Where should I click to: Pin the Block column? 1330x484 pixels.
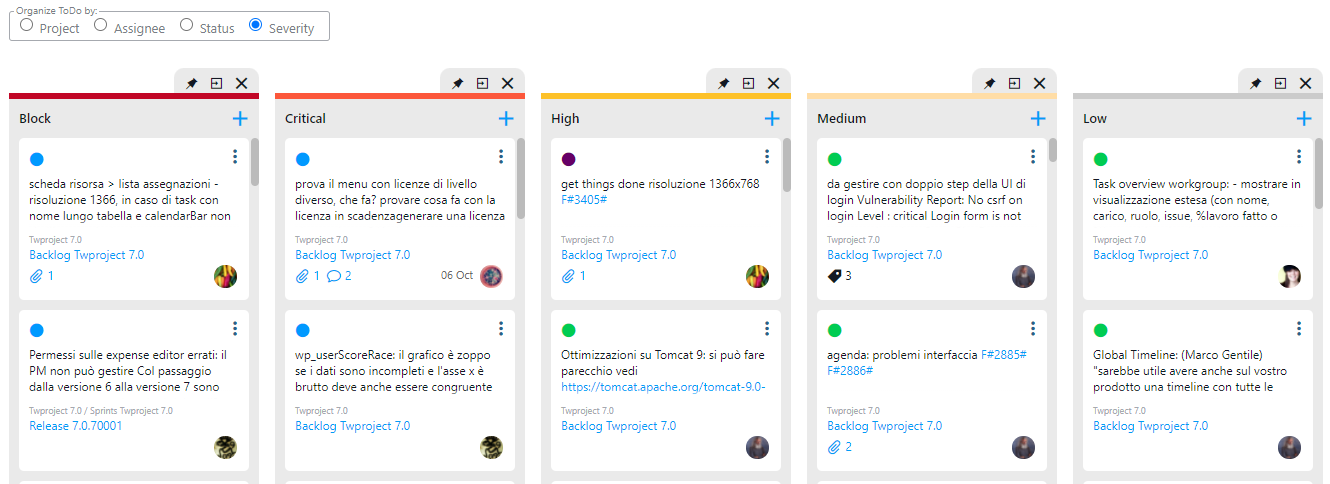(192, 84)
